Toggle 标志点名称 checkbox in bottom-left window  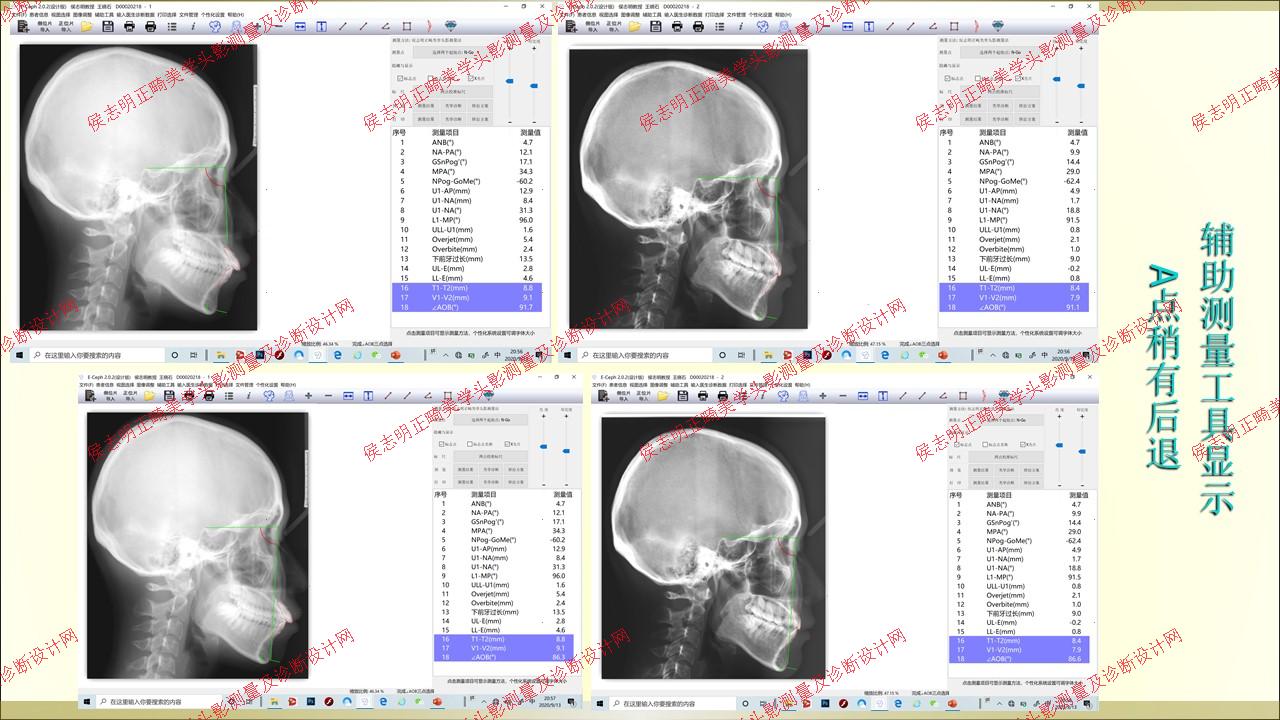point(470,444)
